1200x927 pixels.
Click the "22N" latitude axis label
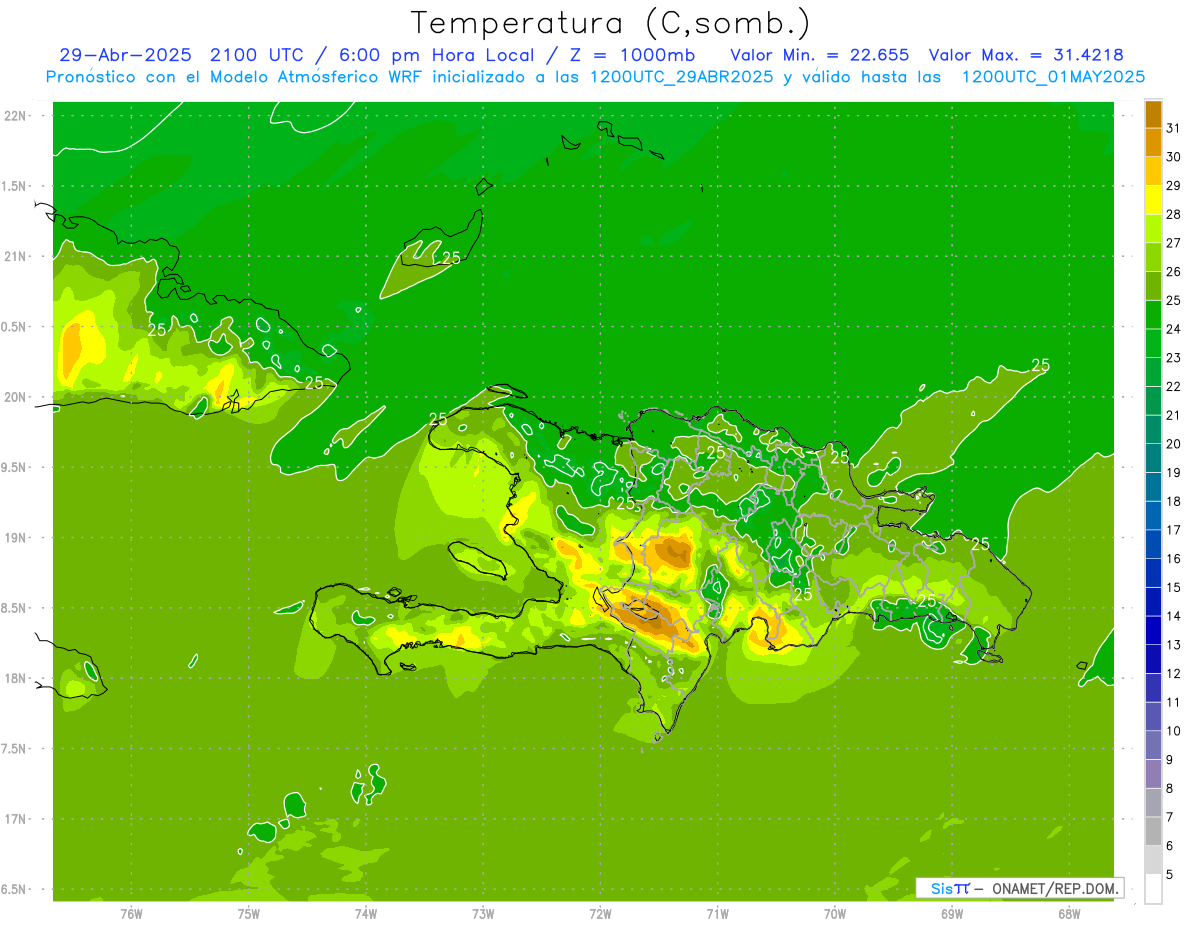pos(15,116)
